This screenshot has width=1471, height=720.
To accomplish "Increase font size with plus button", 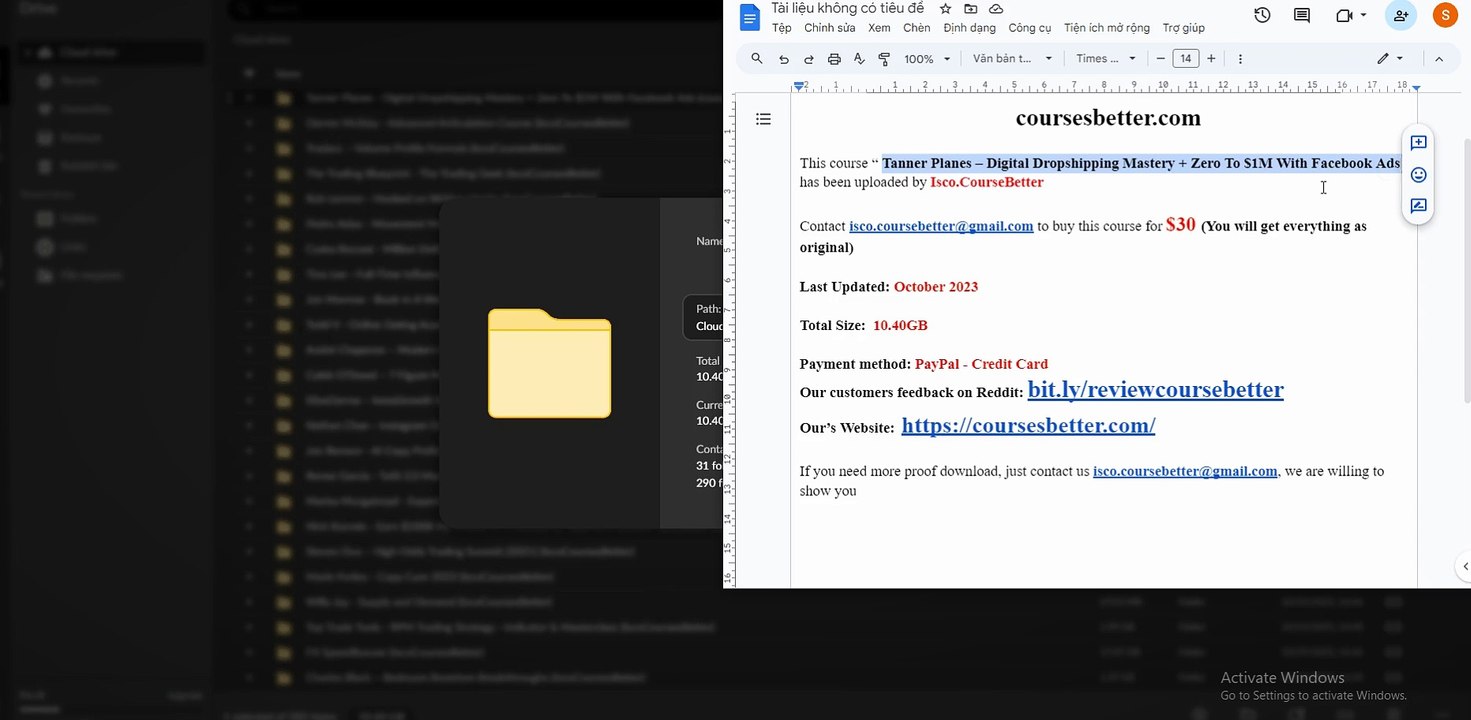I will click(1212, 59).
